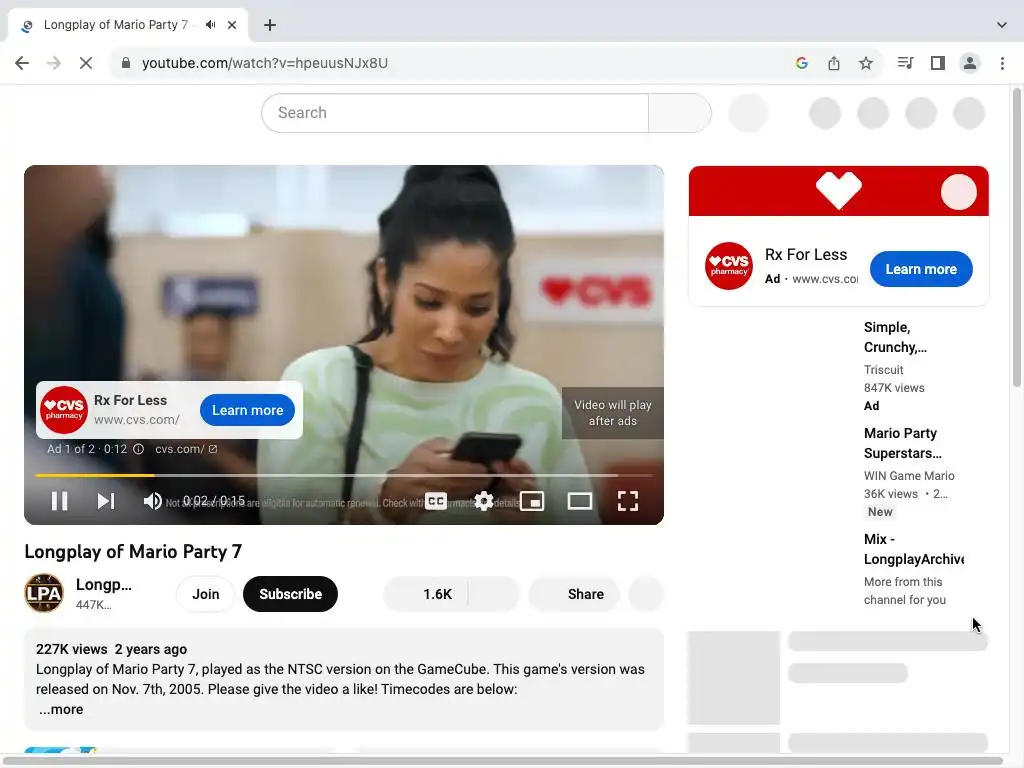Switch to miniplayer mode

(x=532, y=501)
